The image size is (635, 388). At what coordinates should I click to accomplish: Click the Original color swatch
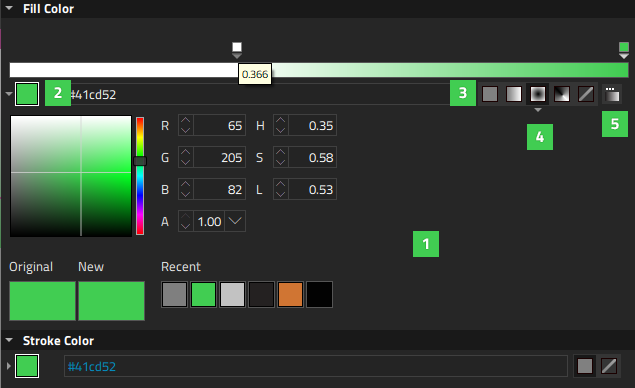43,301
